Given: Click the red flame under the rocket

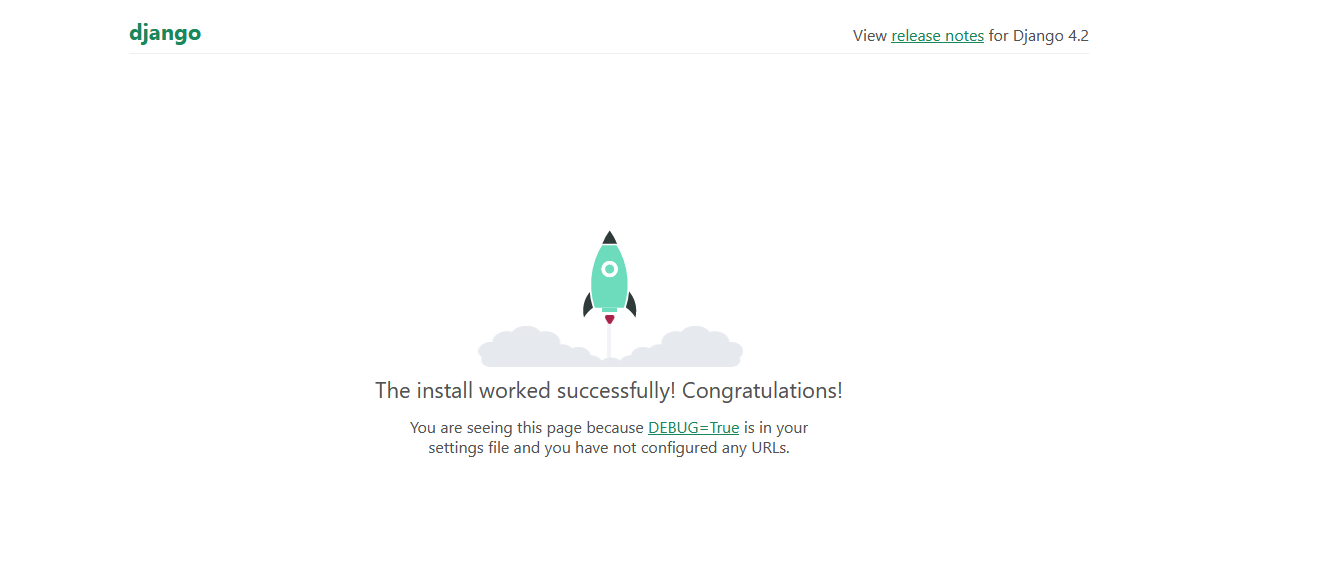Looking at the screenshot, I should coord(609,319).
